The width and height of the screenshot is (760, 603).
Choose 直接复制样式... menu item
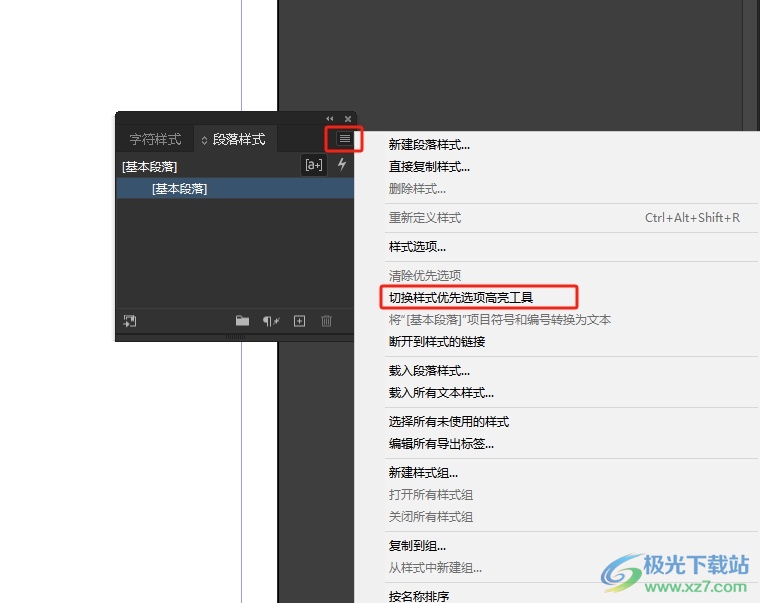click(429, 167)
